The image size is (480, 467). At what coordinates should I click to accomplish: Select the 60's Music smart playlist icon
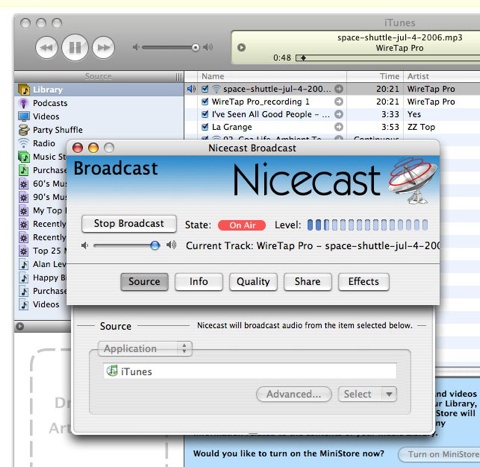(x=24, y=184)
